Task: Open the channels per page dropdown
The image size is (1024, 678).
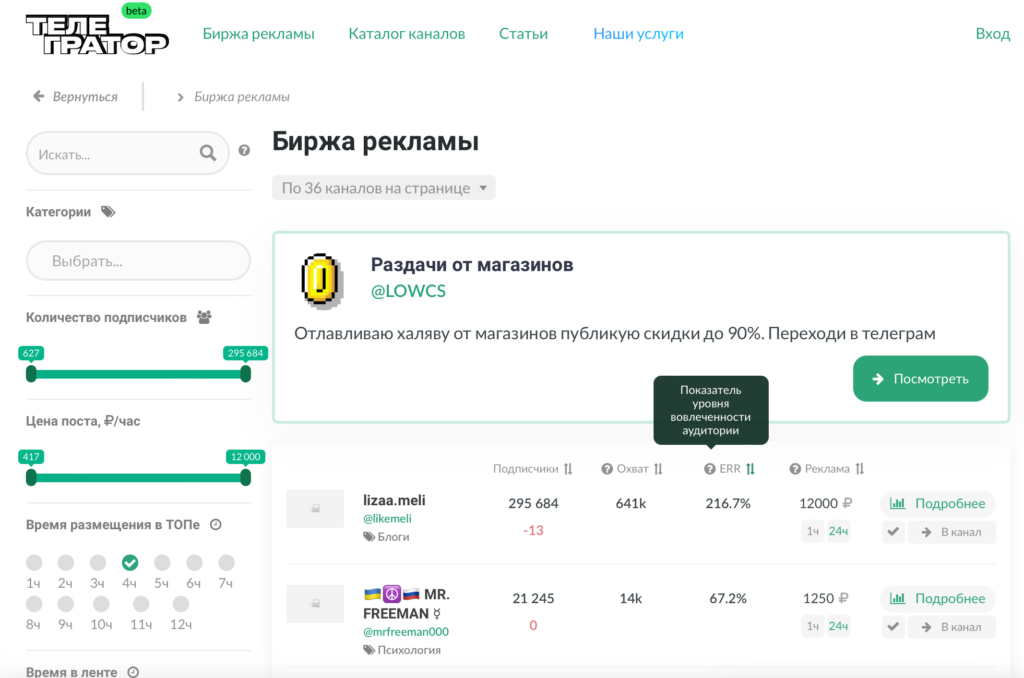Action: 383,188
